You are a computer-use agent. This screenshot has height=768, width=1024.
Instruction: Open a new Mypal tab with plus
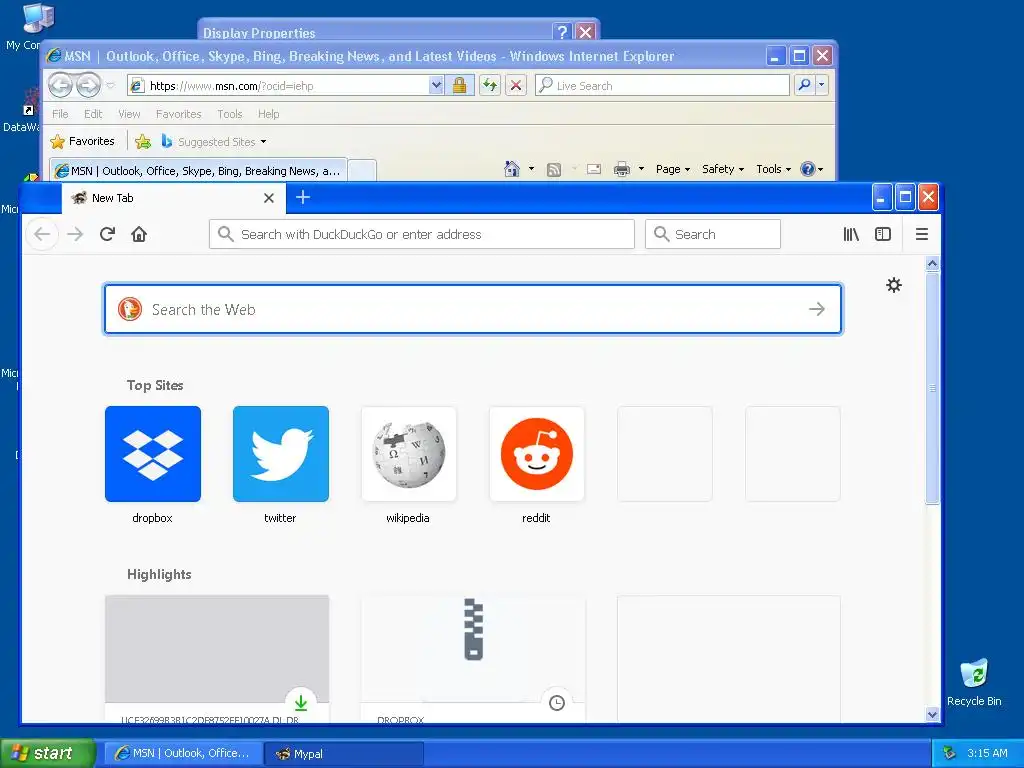point(303,197)
